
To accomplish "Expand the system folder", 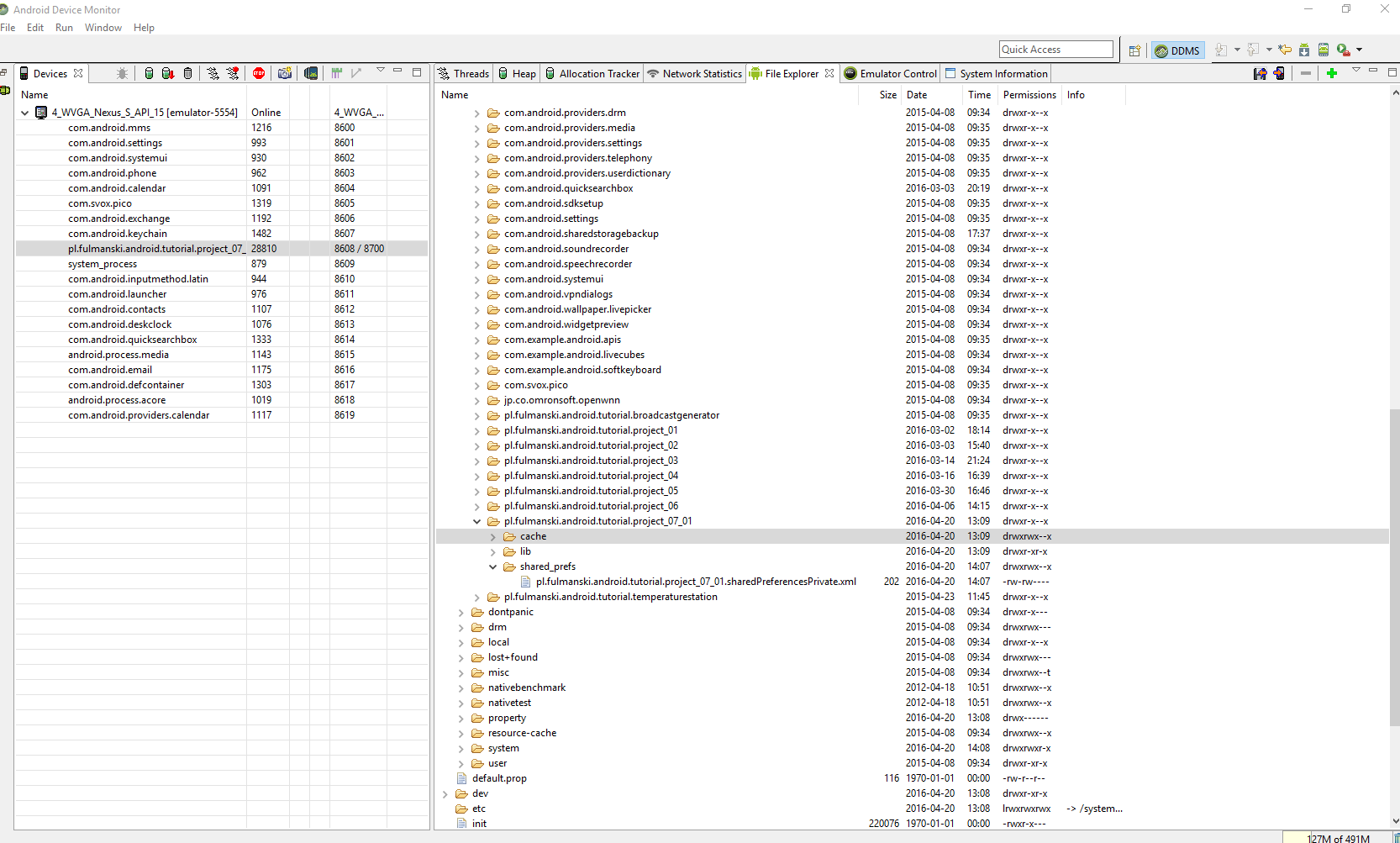I will coord(461,748).
